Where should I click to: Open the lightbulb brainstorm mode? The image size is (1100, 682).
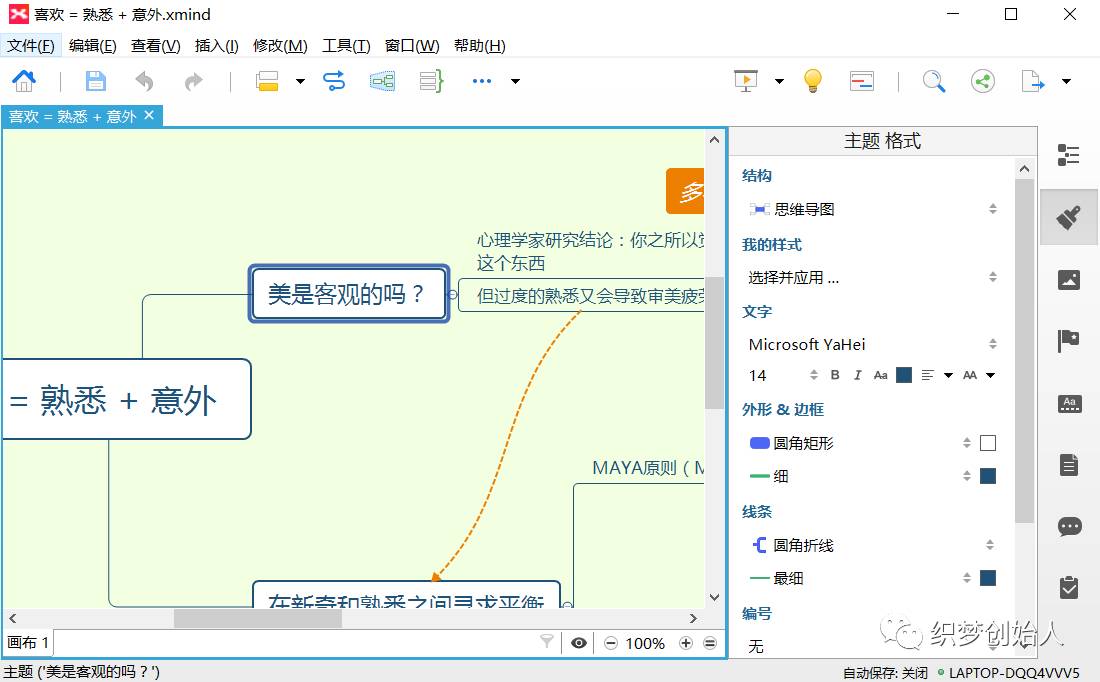[x=813, y=81]
